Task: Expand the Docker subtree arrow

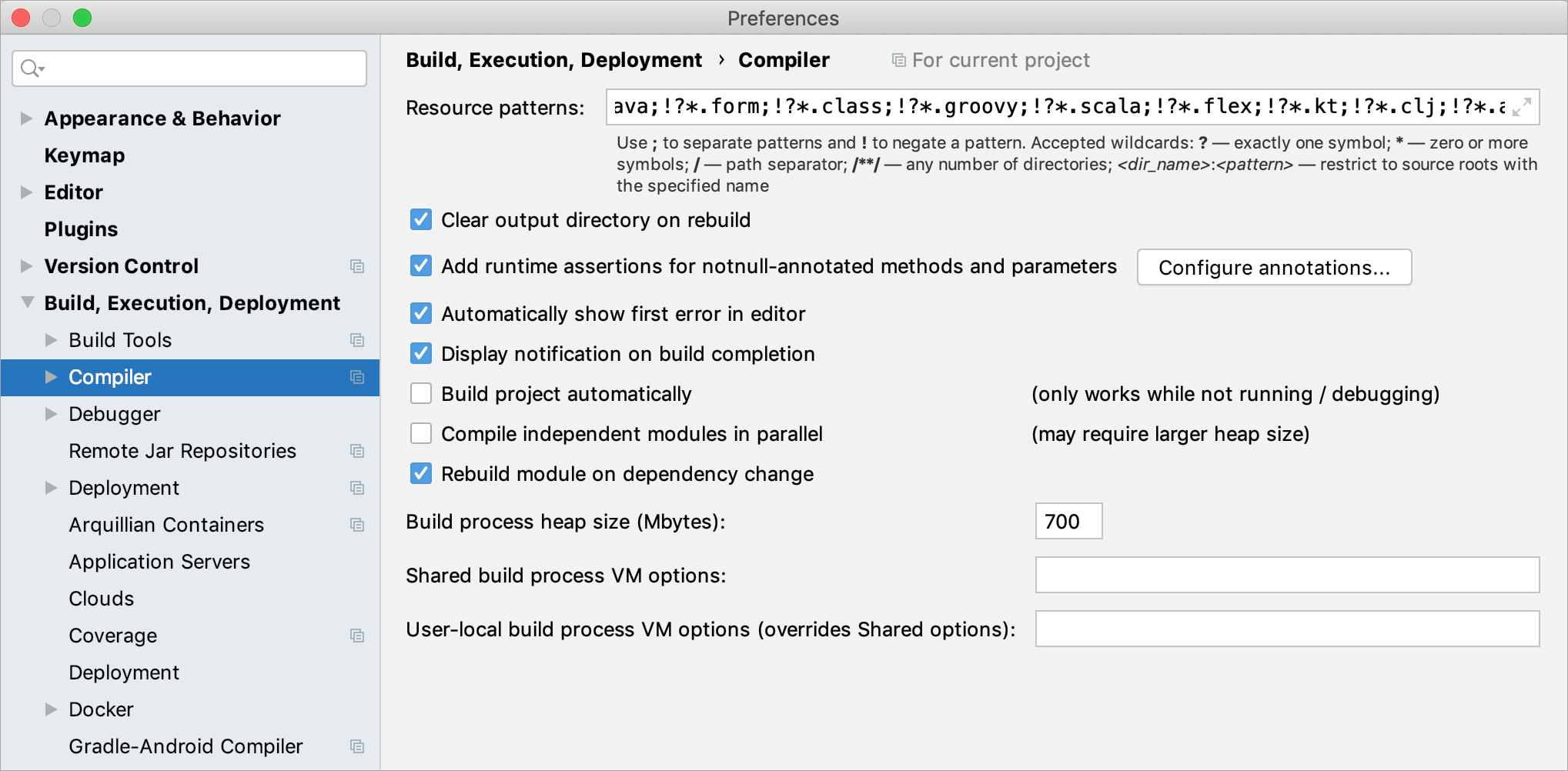Action: tap(52, 709)
